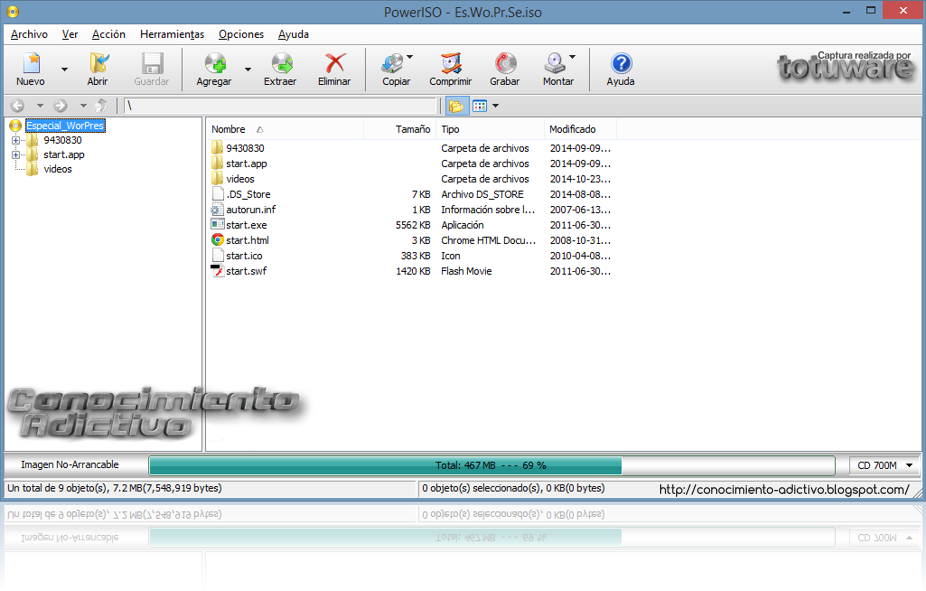Open the Nuevo dropdown arrow
Image resolution: width=926 pixels, height=591 pixels.
[64, 69]
